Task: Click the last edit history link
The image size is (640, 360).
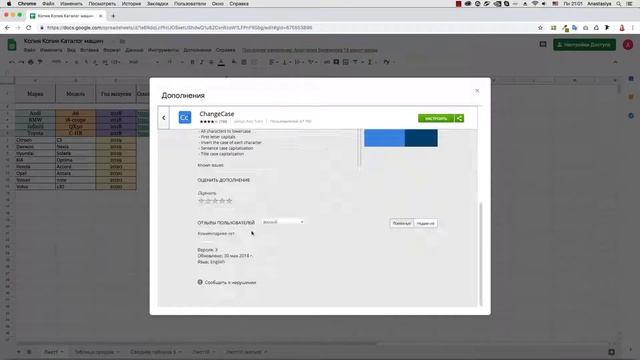Action: click(x=309, y=50)
